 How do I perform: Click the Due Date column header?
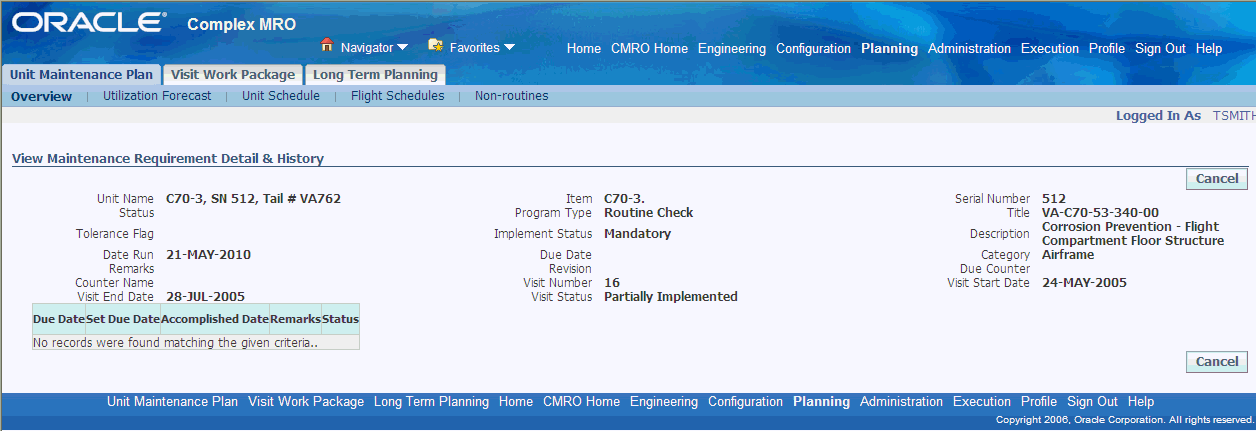[x=59, y=320]
